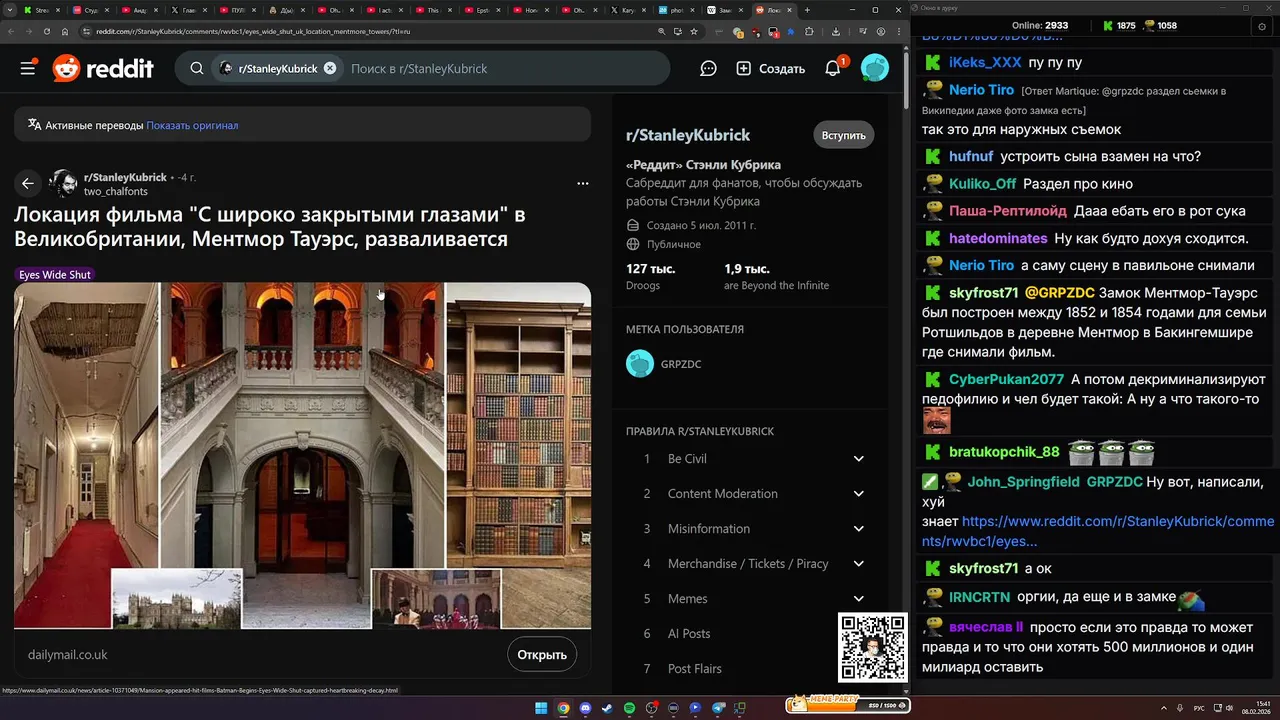1280x720 pixels.
Task: Click the dailymail.co.uk source link
Action: pos(68,654)
